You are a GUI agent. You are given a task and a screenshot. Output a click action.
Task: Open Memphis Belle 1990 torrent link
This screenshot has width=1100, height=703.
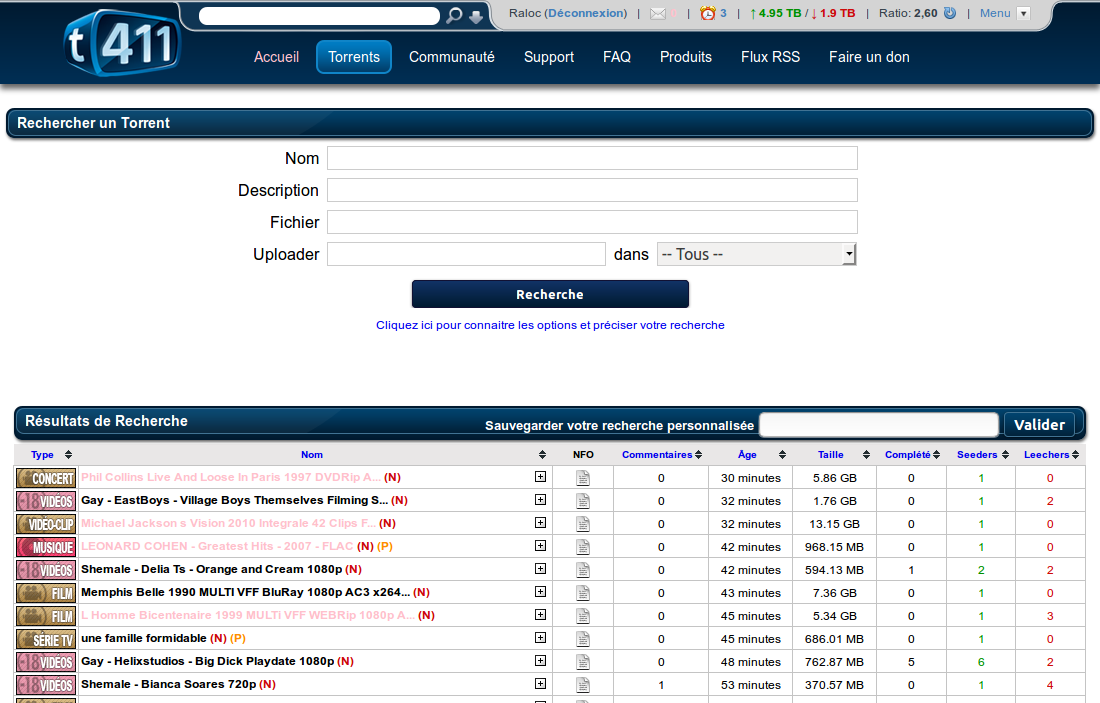(x=246, y=592)
